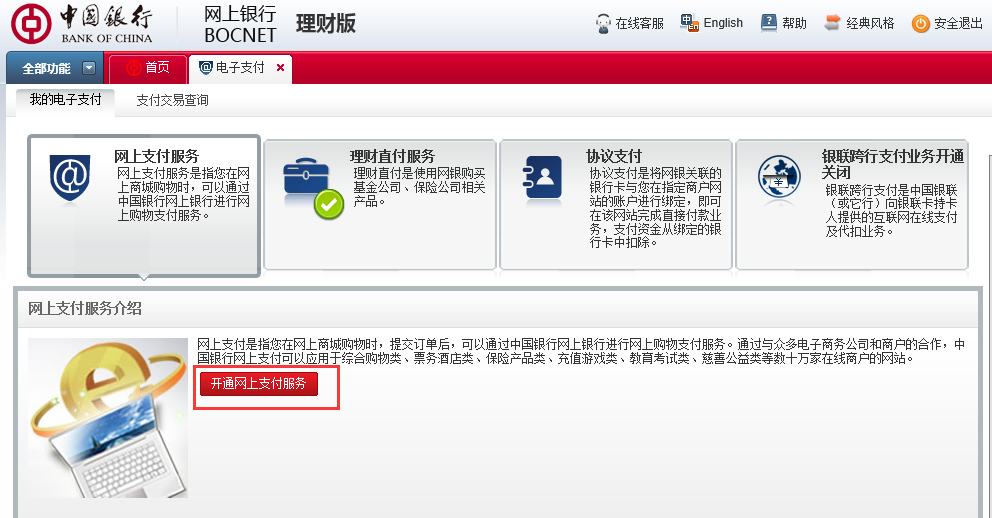Click the 开通网上支付服务 button

click(258, 384)
